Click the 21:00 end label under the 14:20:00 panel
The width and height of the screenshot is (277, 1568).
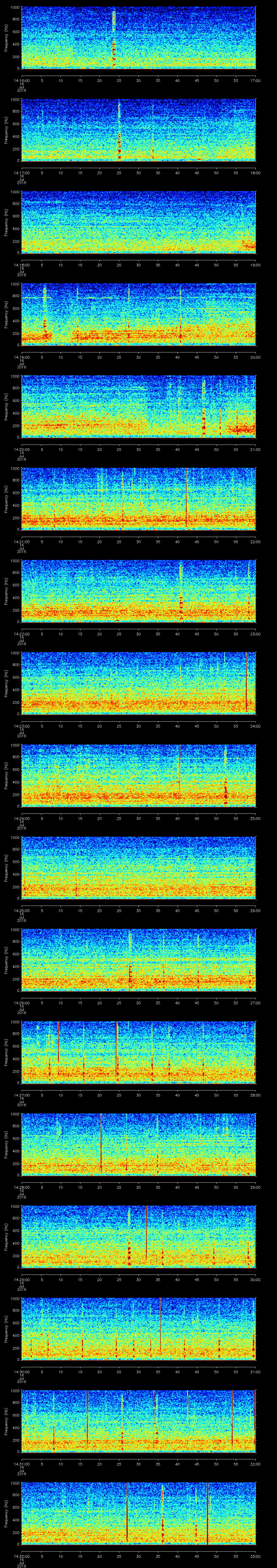coord(256,449)
